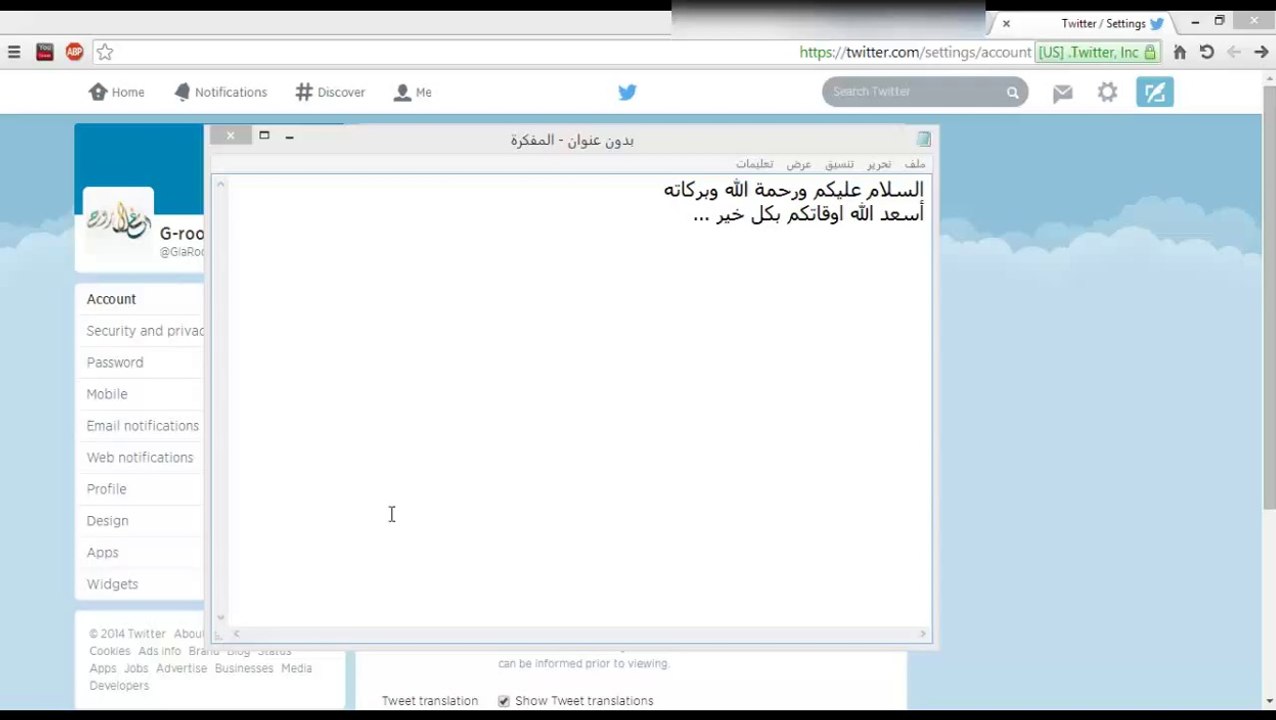
Task: Navigate with the lighter arrow beside reload
Action: [x=1234, y=52]
